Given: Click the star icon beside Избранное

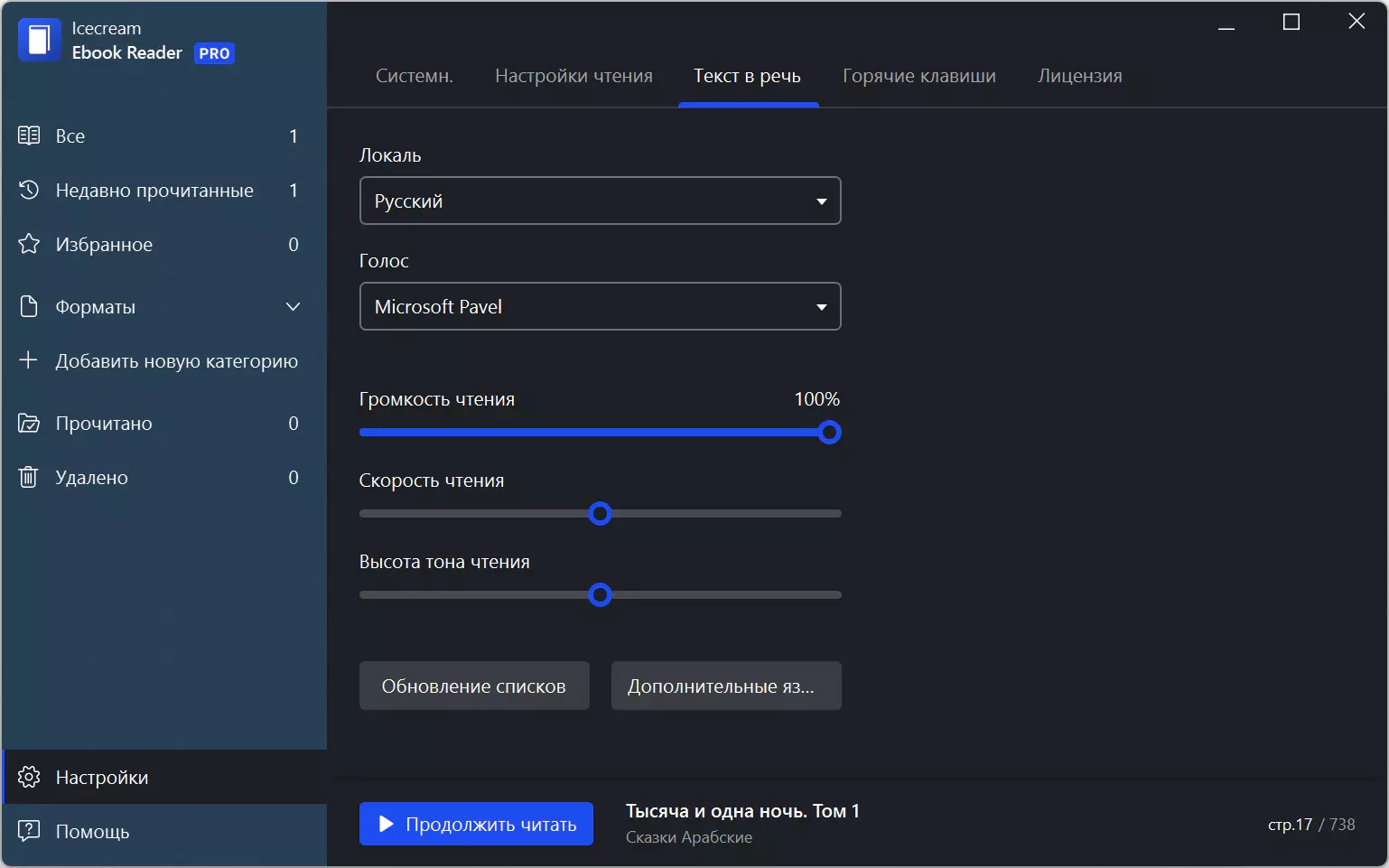Looking at the screenshot, I should [29, 244].
